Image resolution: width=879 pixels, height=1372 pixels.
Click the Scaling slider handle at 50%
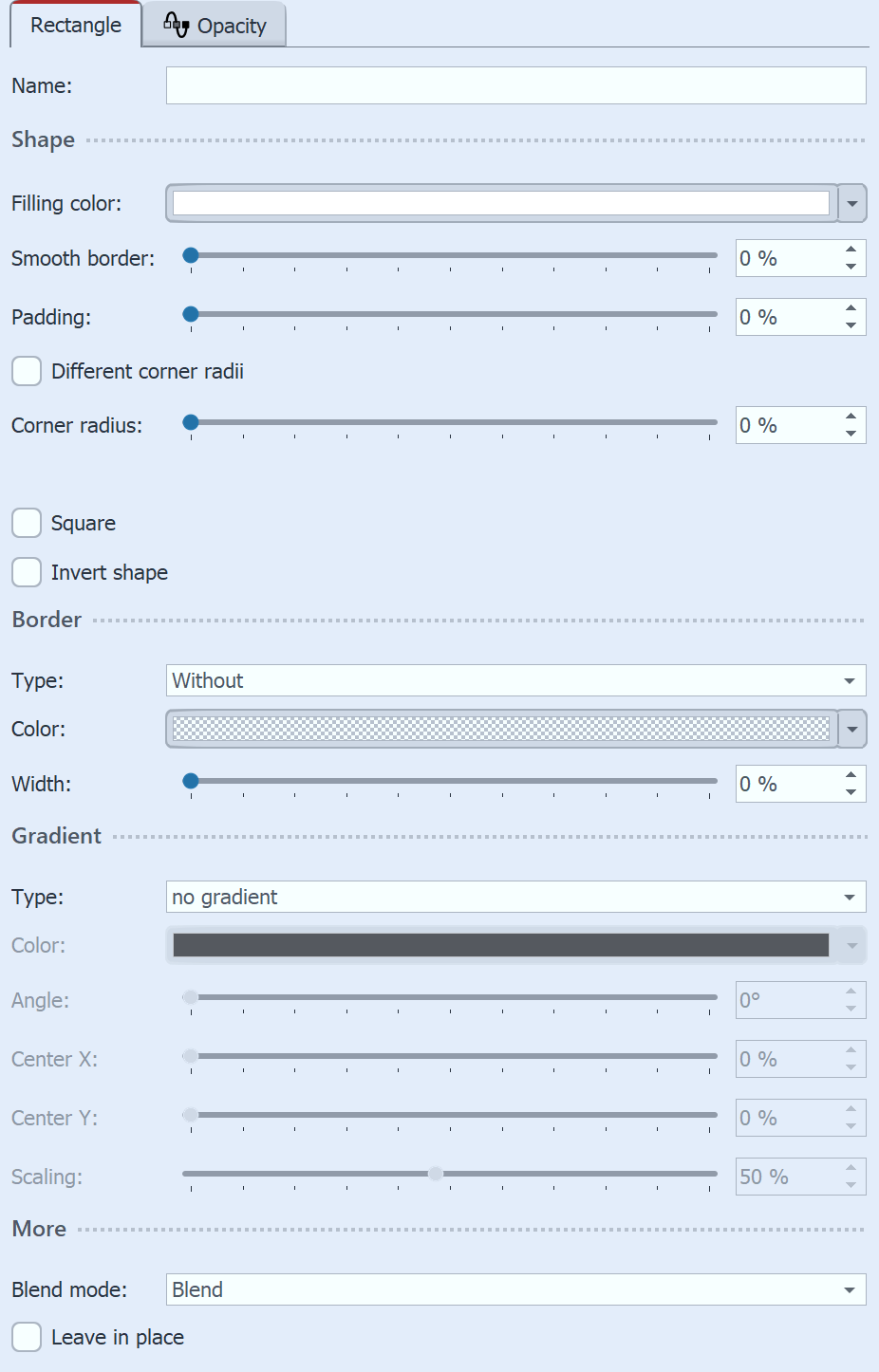click(436, 1173)
